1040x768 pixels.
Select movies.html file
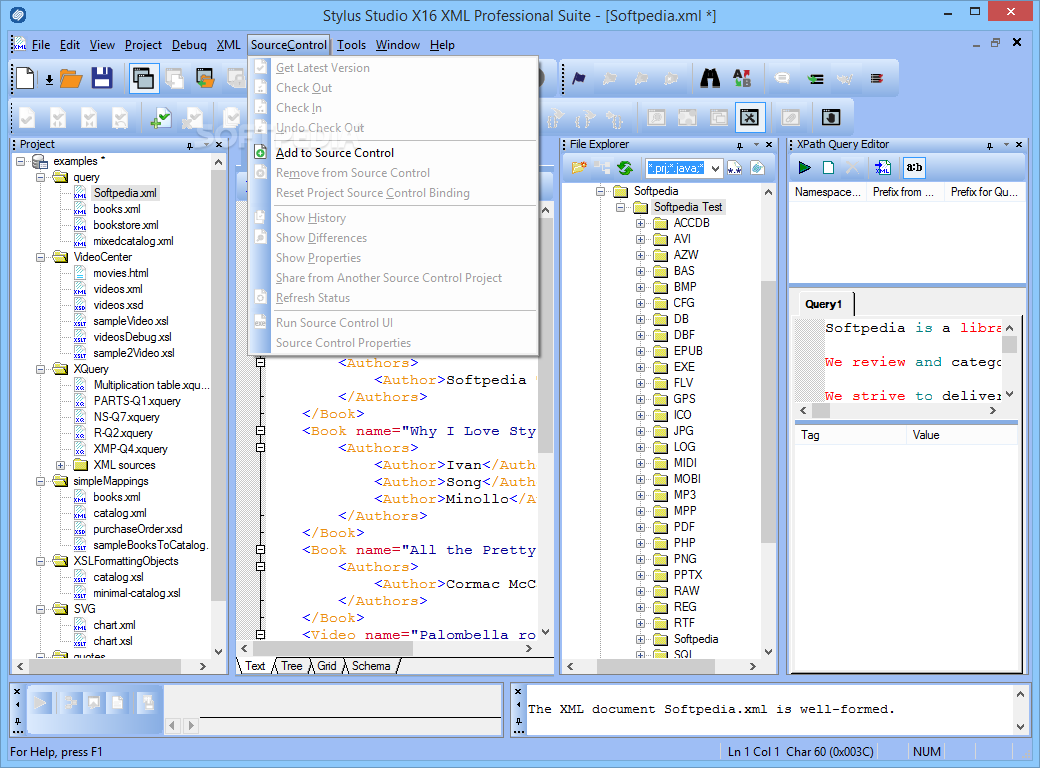tap(121, 273)
